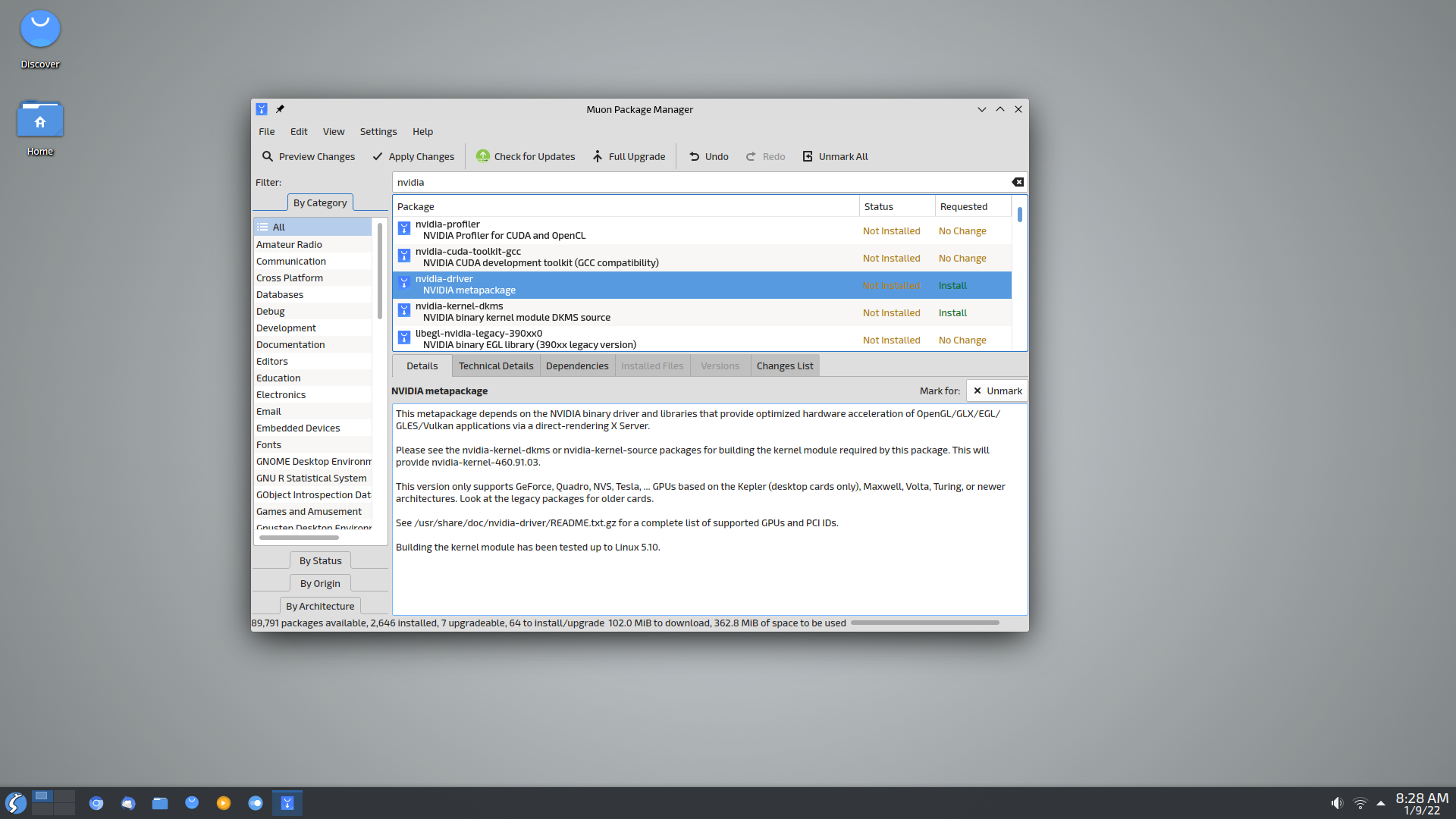Select the Development category
The image size is (1456, 819).
coord(312,328)
